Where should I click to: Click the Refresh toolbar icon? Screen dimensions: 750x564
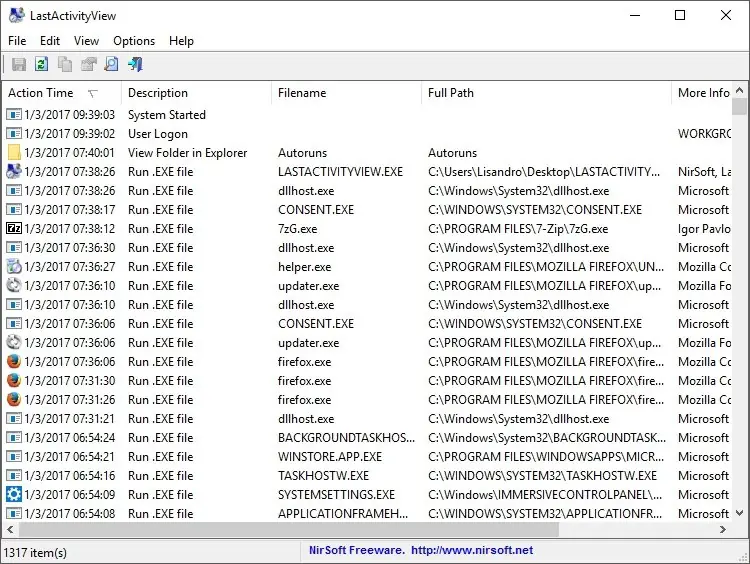(x=42, y=64)
